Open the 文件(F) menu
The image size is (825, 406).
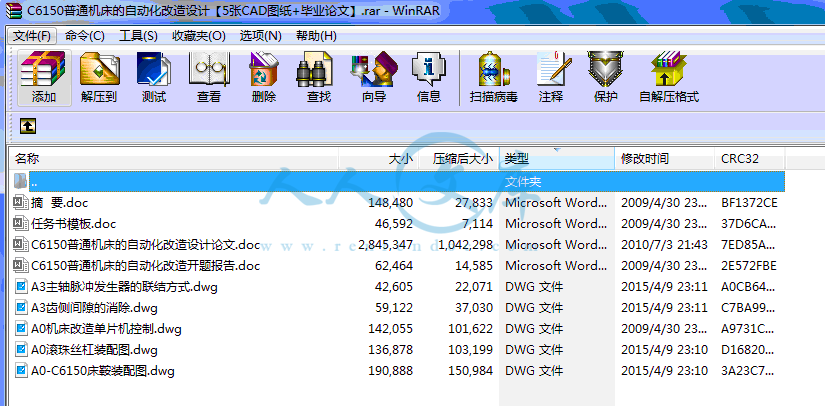click(32, 36)
